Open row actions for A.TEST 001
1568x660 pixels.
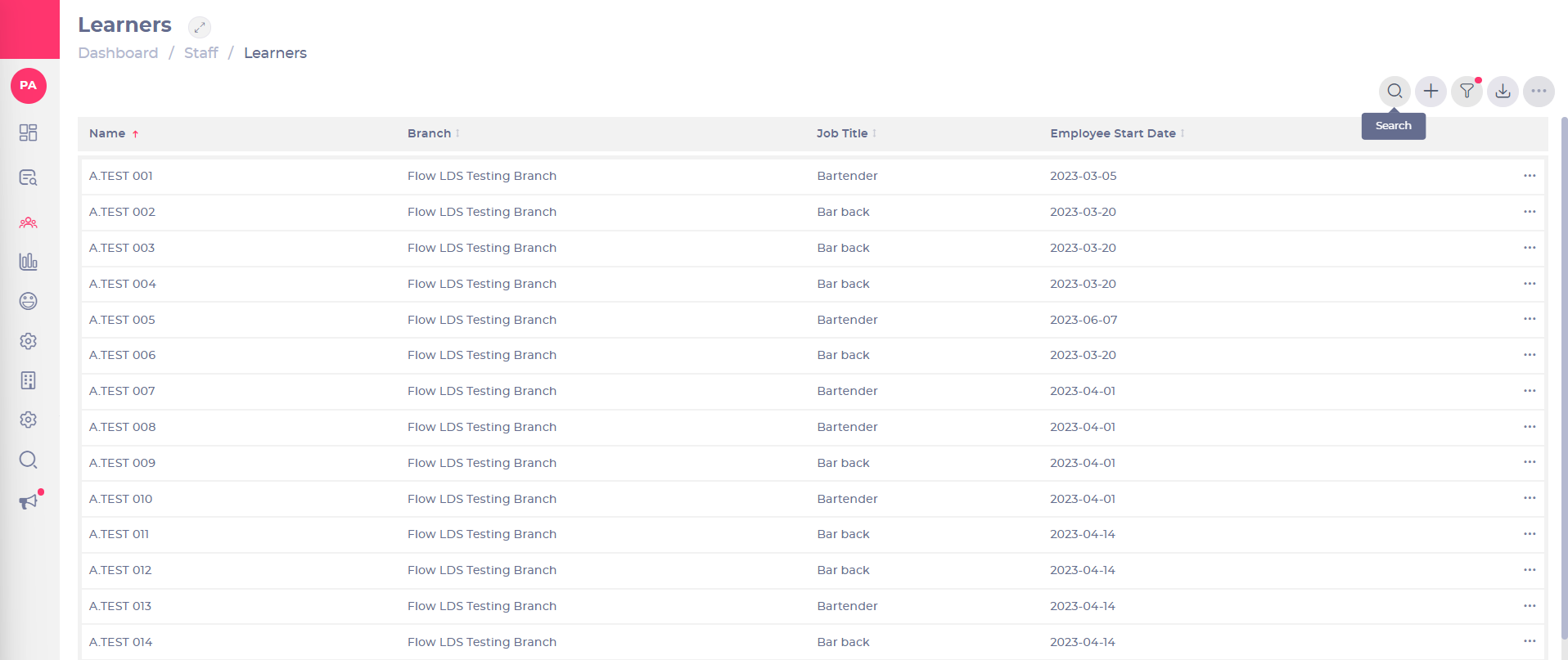[1530, 176]
